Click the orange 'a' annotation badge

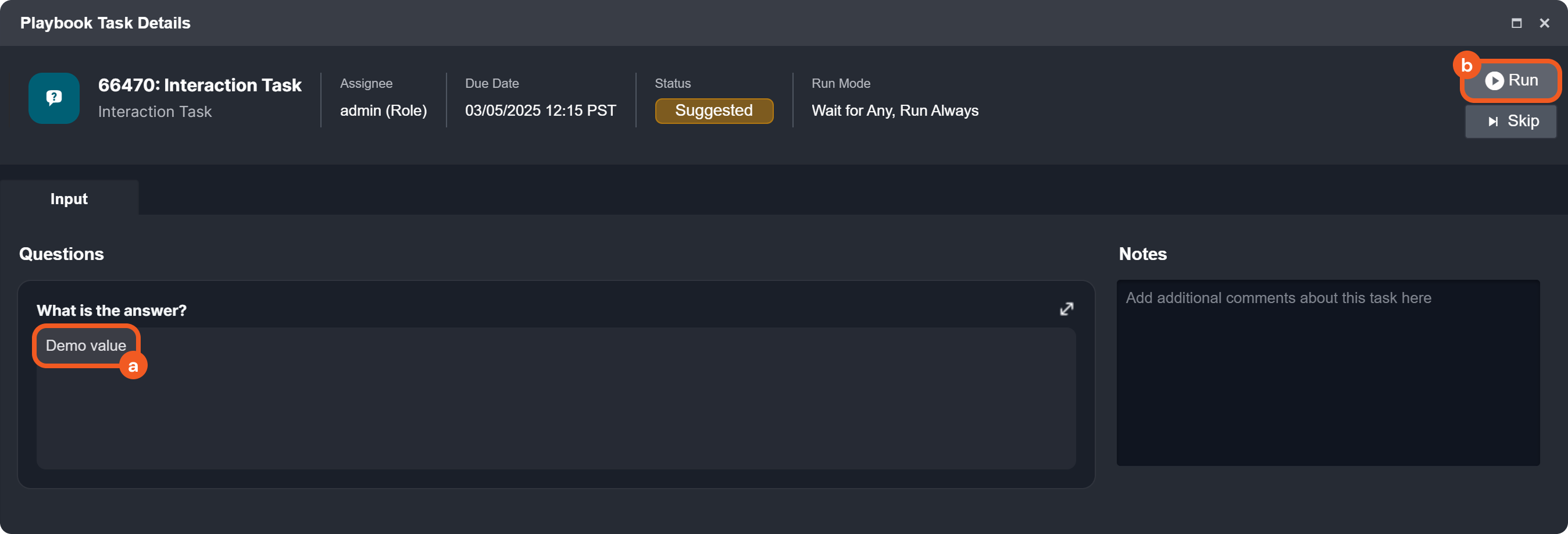click(x=133, y=366)
